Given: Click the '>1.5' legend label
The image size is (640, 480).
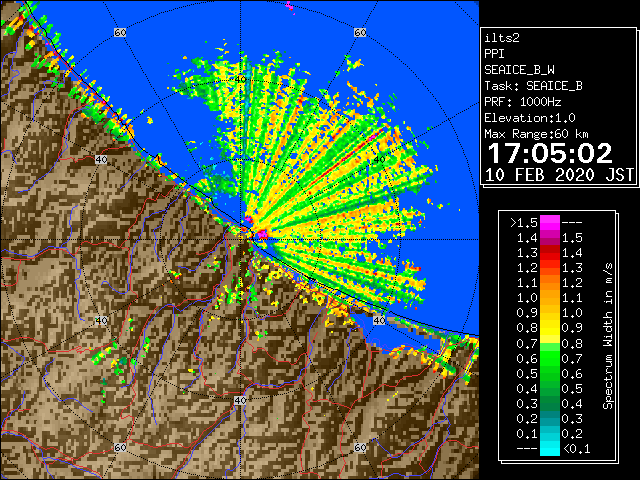Looking at the screenshot, I should point(523,223).
